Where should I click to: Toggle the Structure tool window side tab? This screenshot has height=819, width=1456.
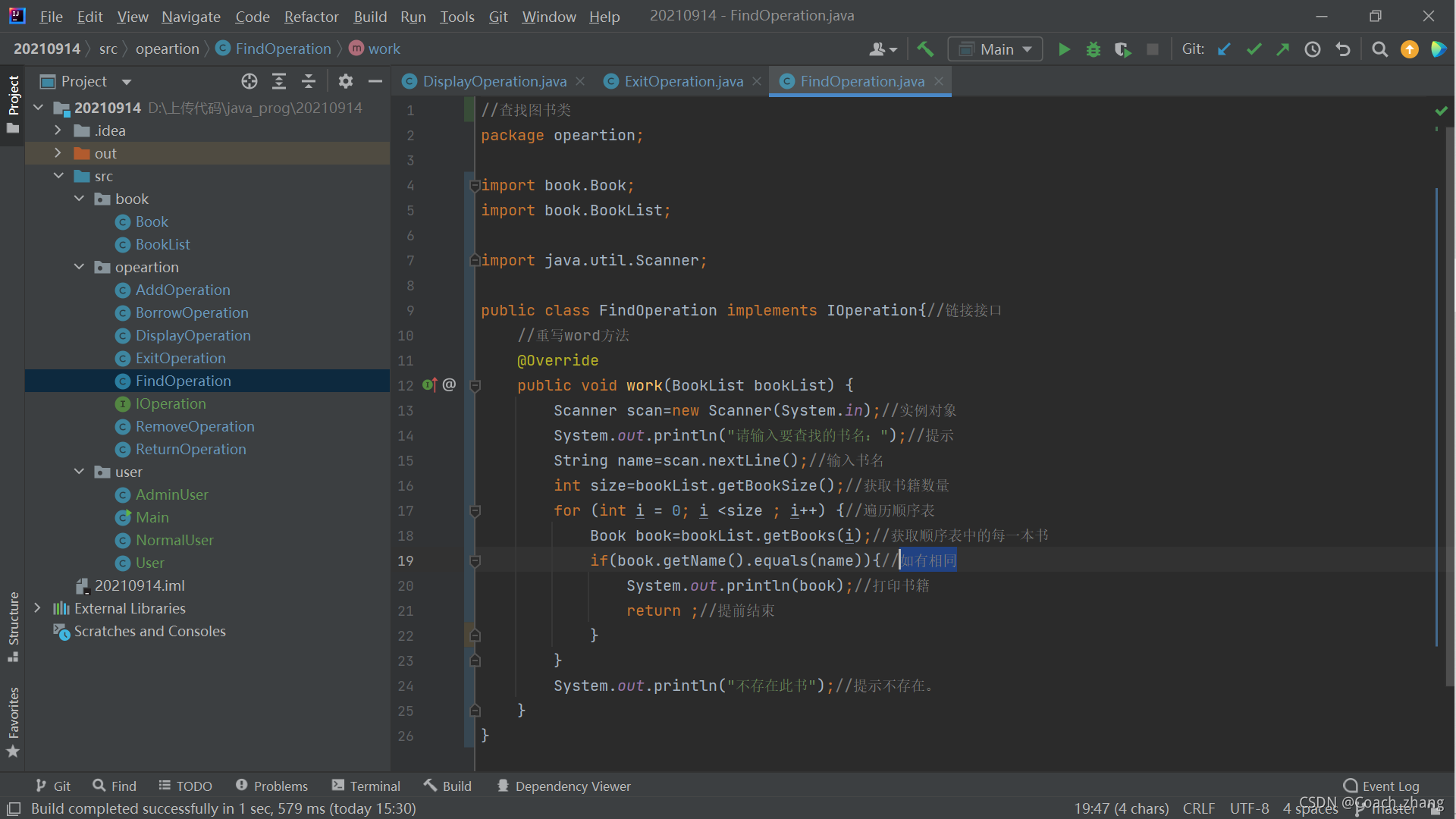pyautogui.click(x=13, y=626)
